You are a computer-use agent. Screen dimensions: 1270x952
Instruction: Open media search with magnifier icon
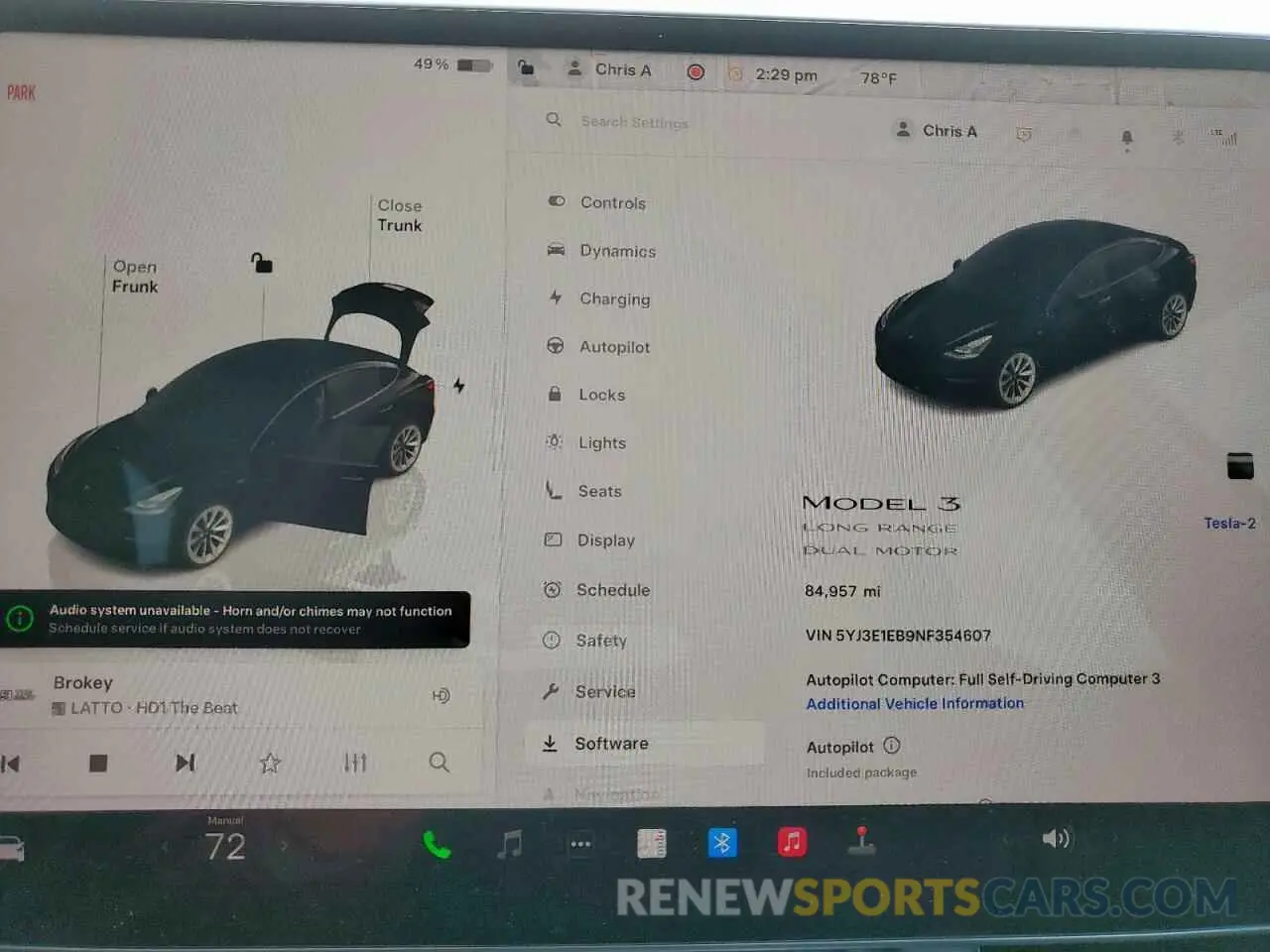[x=439, y=762]
